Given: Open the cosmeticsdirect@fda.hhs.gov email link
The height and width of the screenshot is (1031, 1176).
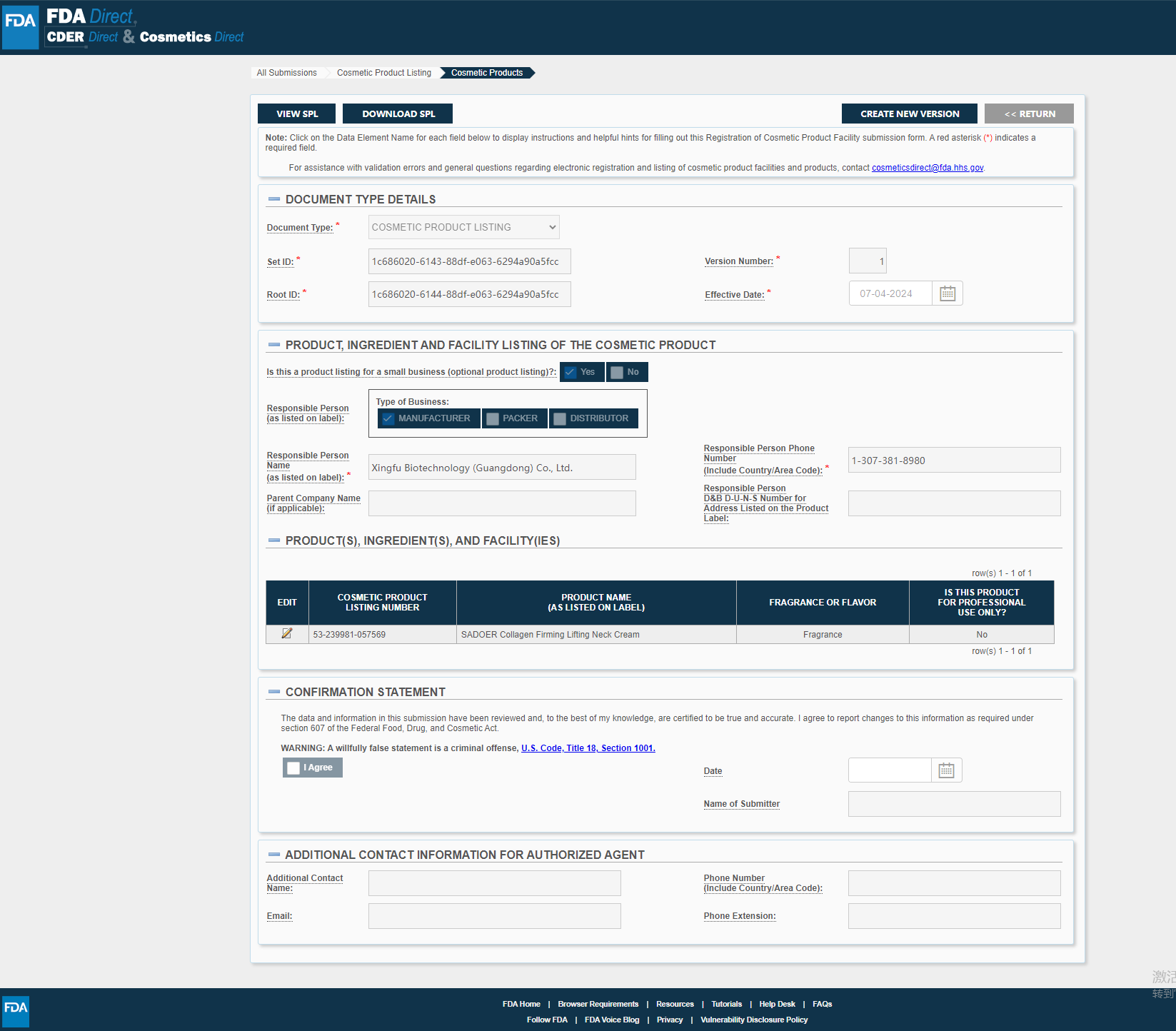Looking at the screenshot, I should pyautogui.click(x=927, y=168).
